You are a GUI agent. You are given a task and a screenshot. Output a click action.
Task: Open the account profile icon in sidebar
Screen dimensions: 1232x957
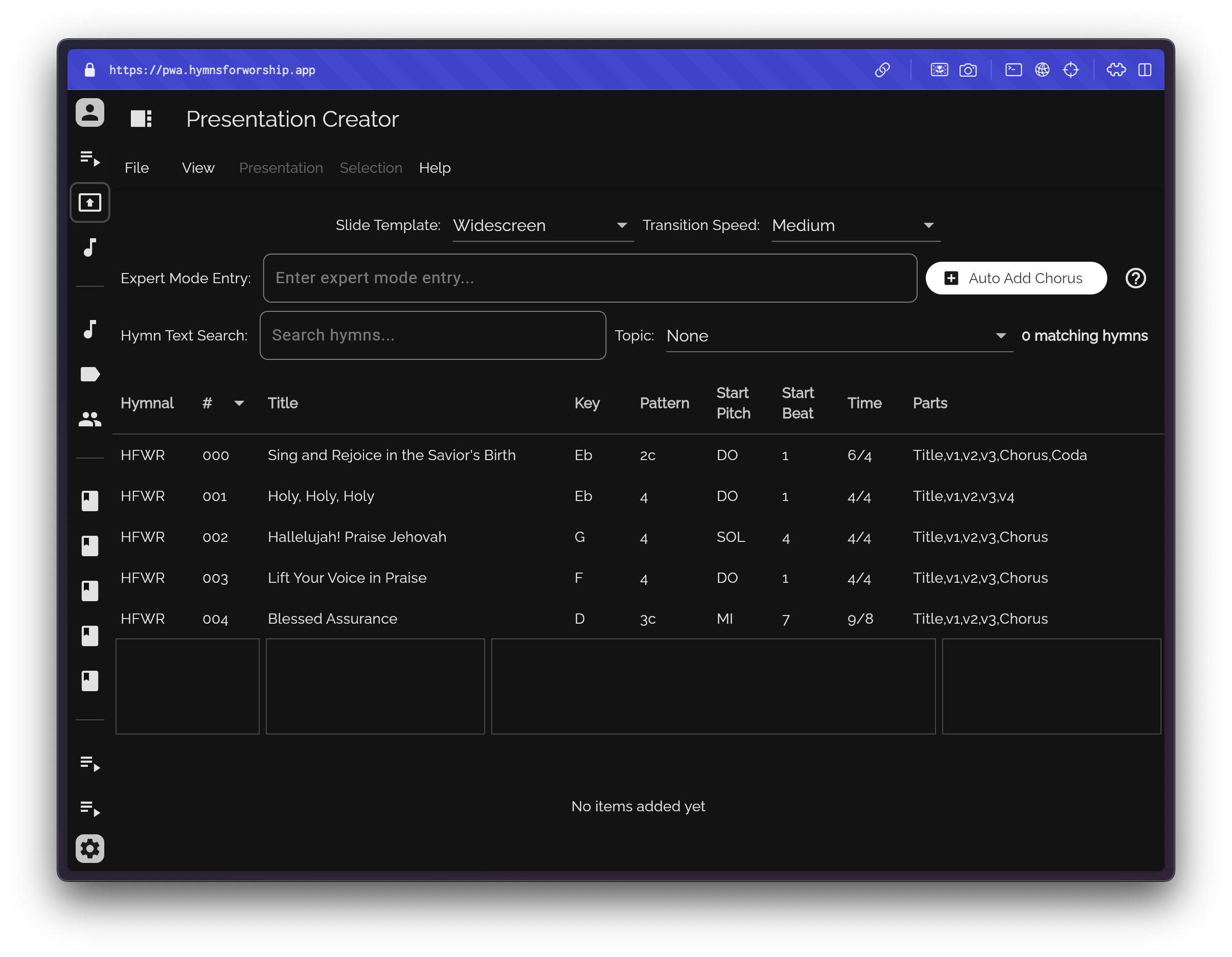pyautogui.click(x=89, y=113)
